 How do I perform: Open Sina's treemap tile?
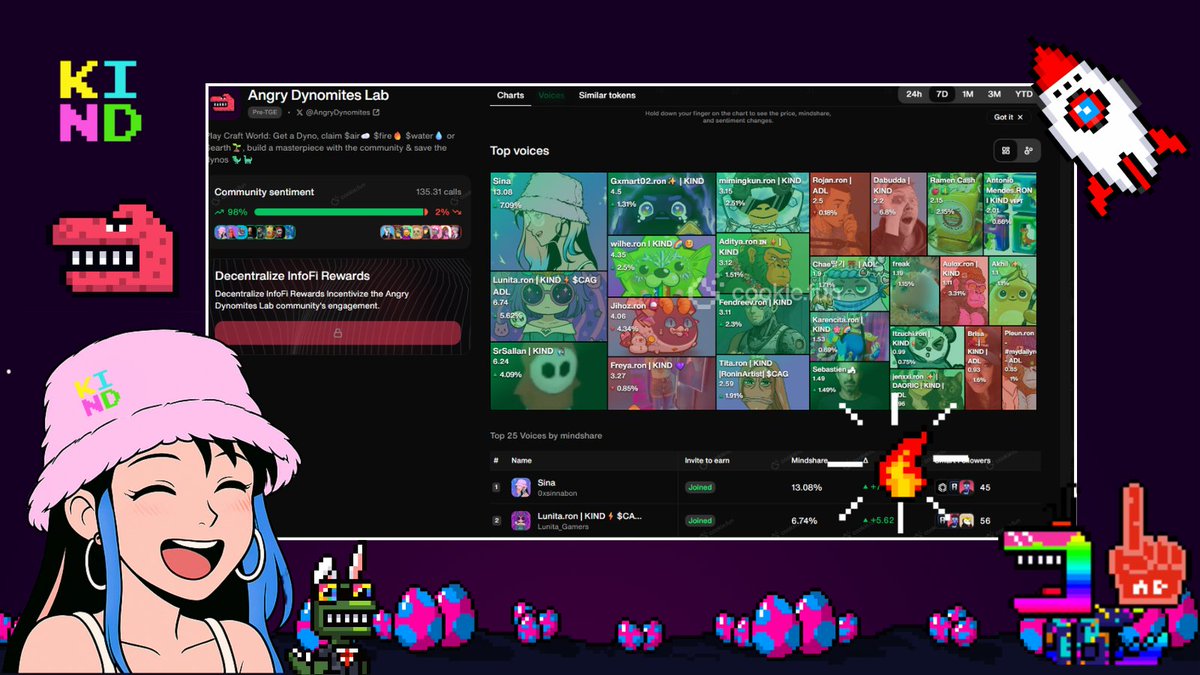click(x=548, y=222)
